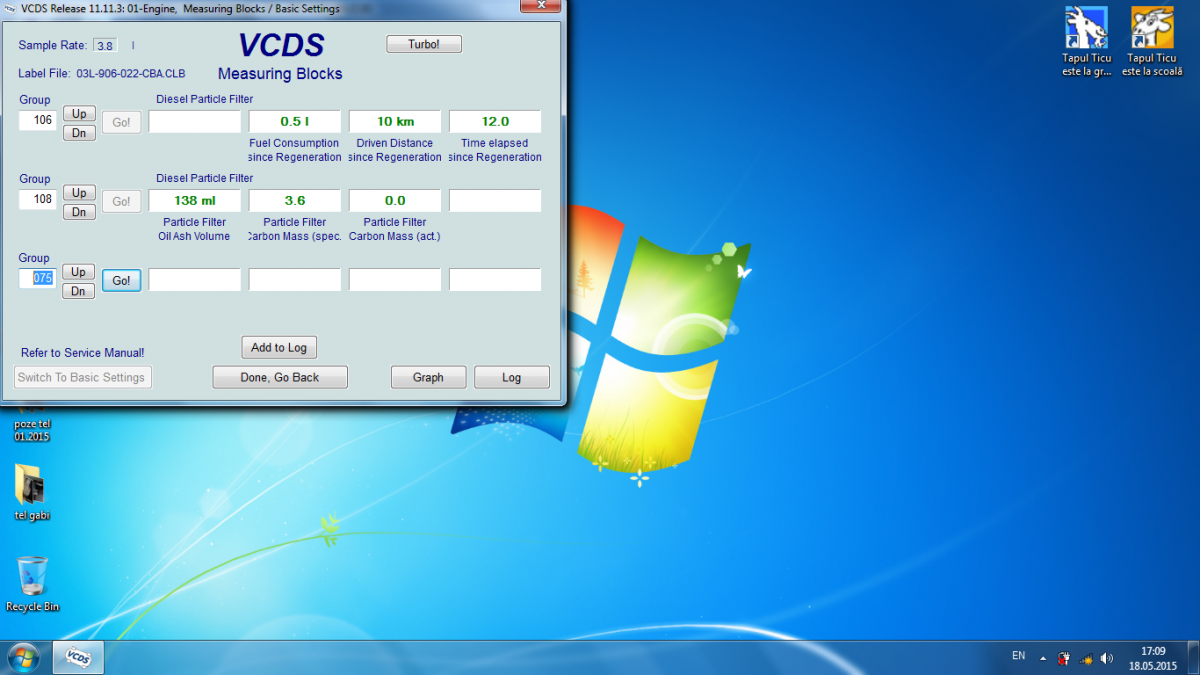Screen dimensions: 1200x675
Task: Open the network signal tray icon
Action: pyautogui.click(x=1085, y=658)
